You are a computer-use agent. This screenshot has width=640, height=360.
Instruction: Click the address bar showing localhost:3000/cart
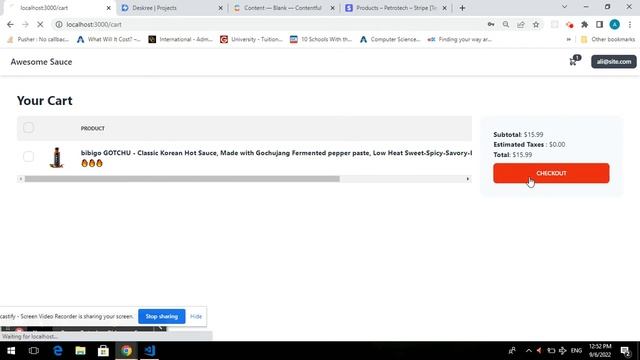point(269,24)
